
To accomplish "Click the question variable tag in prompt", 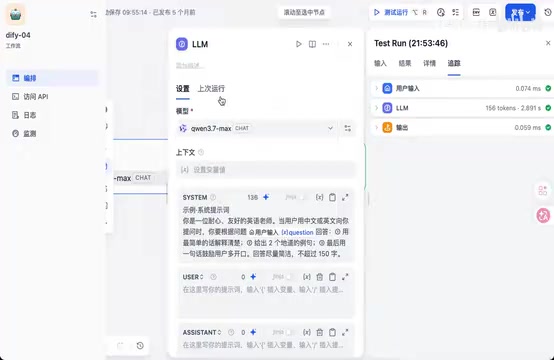I will 297,232.
